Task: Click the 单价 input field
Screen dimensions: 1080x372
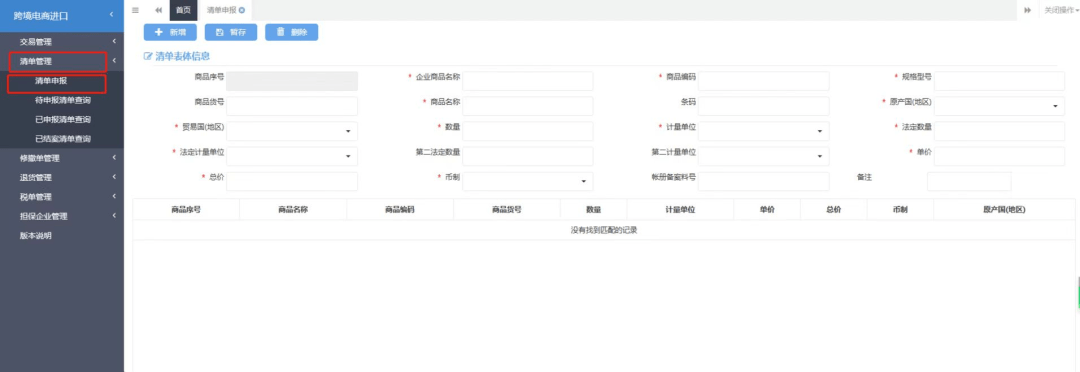Action: coord(999,156)
